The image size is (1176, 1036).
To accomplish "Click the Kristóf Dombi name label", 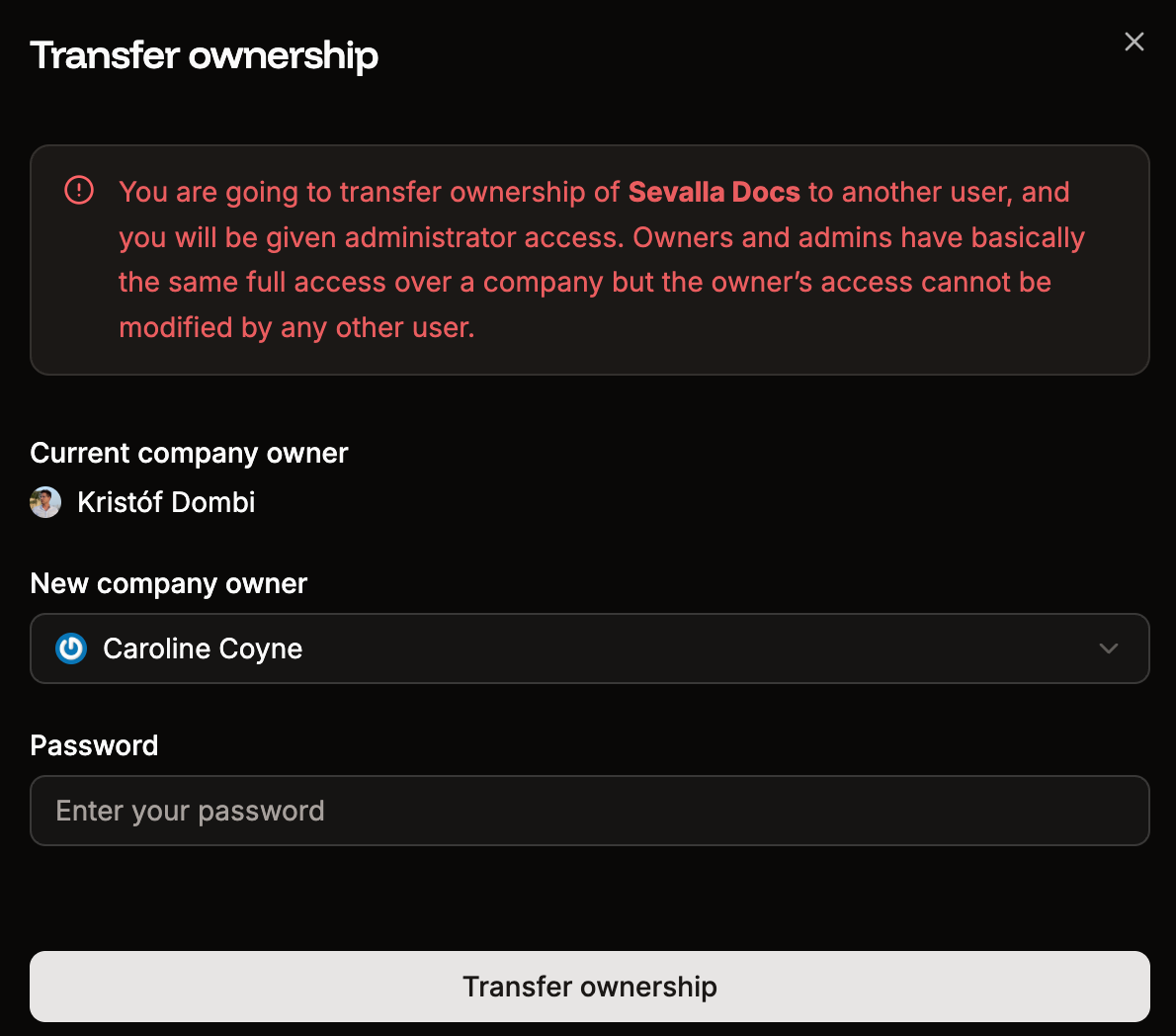I will (x=166, y=502).
